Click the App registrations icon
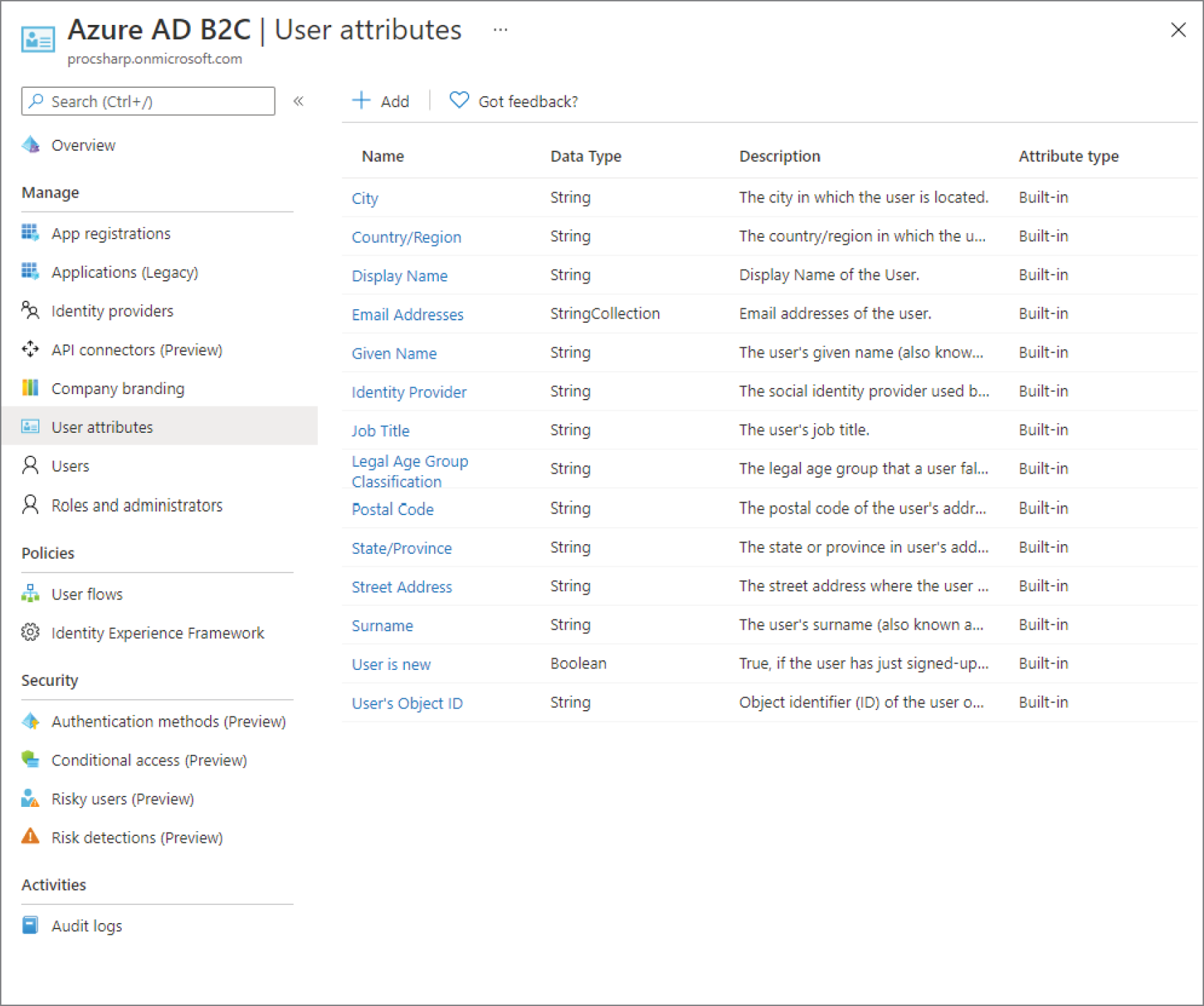 tap(30, 233)
